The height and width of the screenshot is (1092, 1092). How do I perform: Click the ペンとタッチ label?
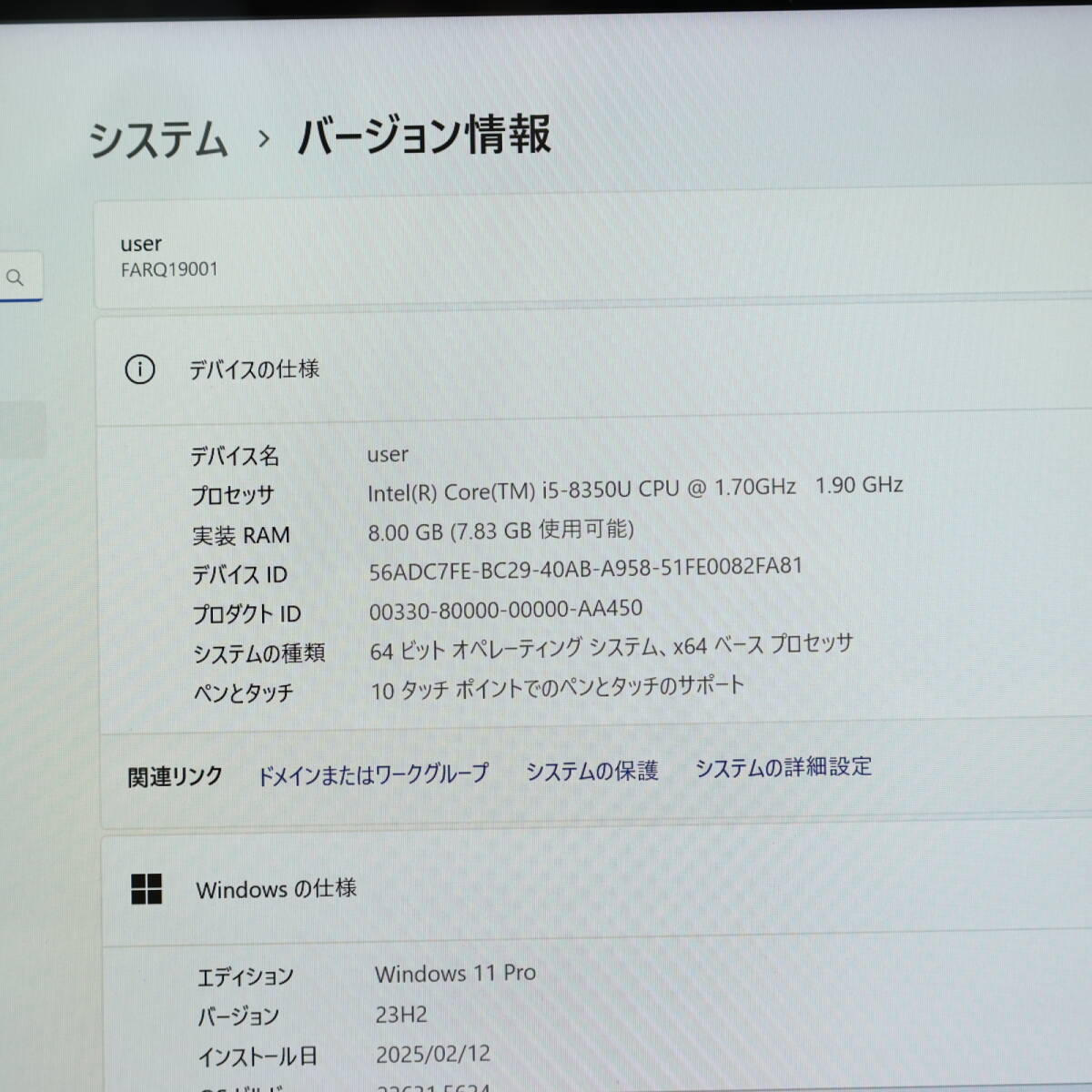(244, 693)
